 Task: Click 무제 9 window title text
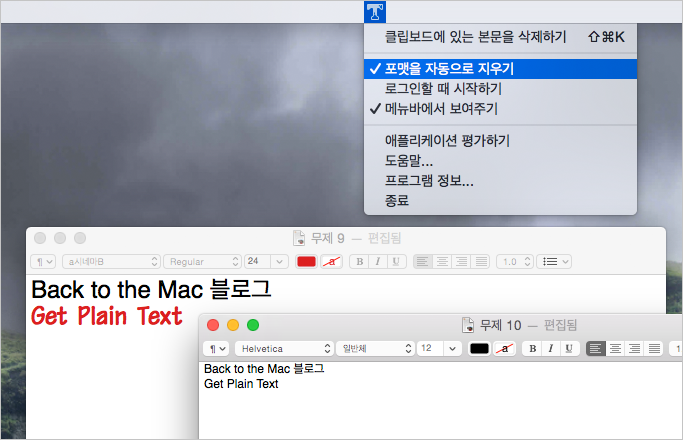pos(328,238)
